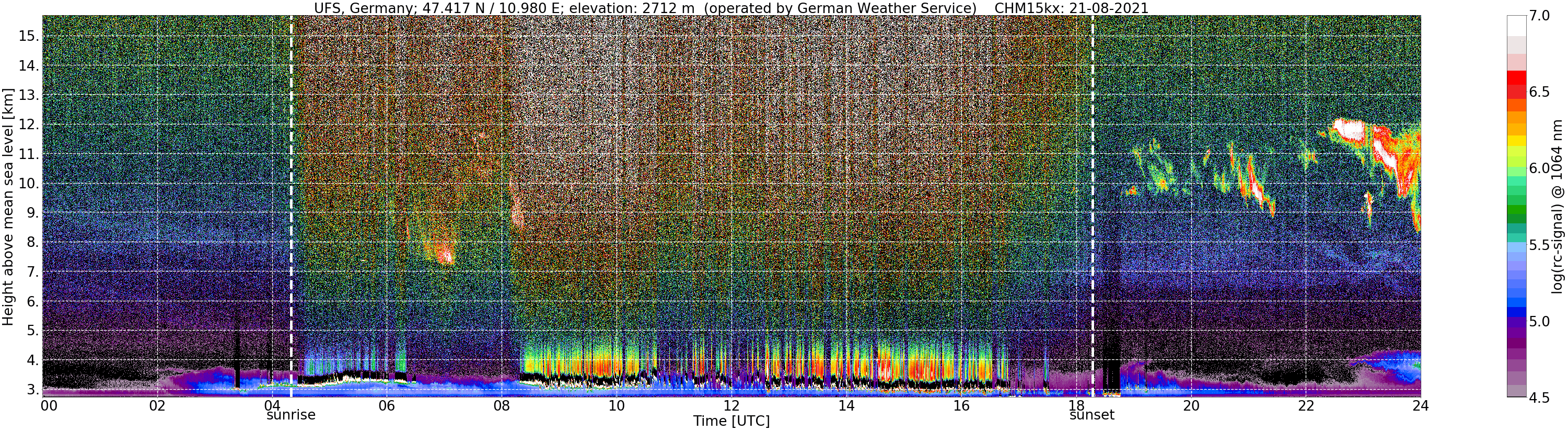Click the height tick label '4.'
Viewport: 1568px width, 431px height.
[33, 360]
